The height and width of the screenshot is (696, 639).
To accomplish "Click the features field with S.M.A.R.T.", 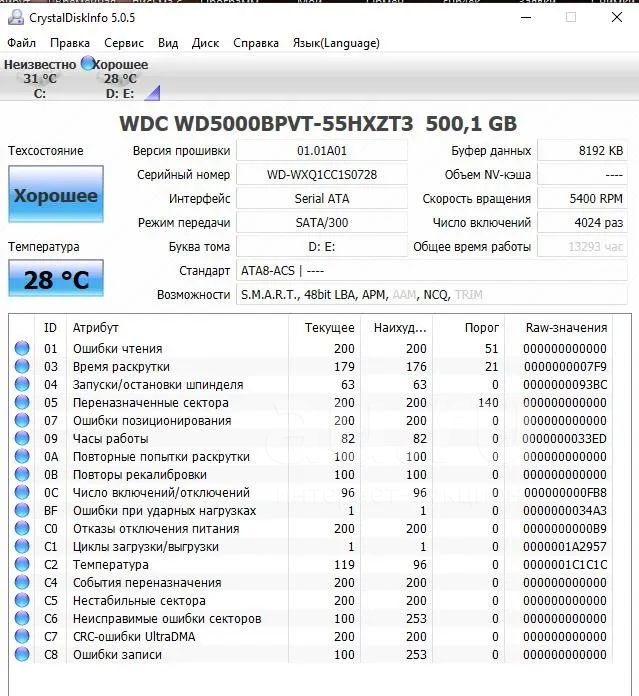I will click(432, 294).
